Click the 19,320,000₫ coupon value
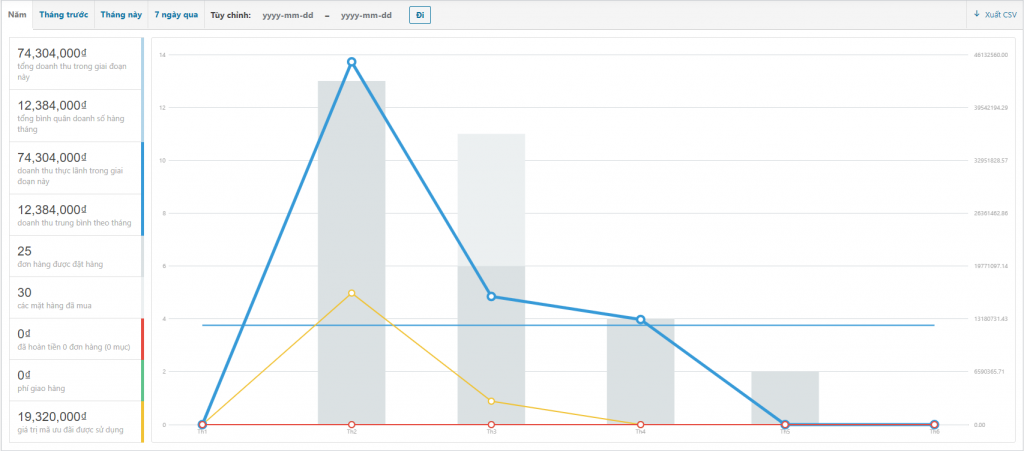 pyautogui.click(x=52, y=416)
